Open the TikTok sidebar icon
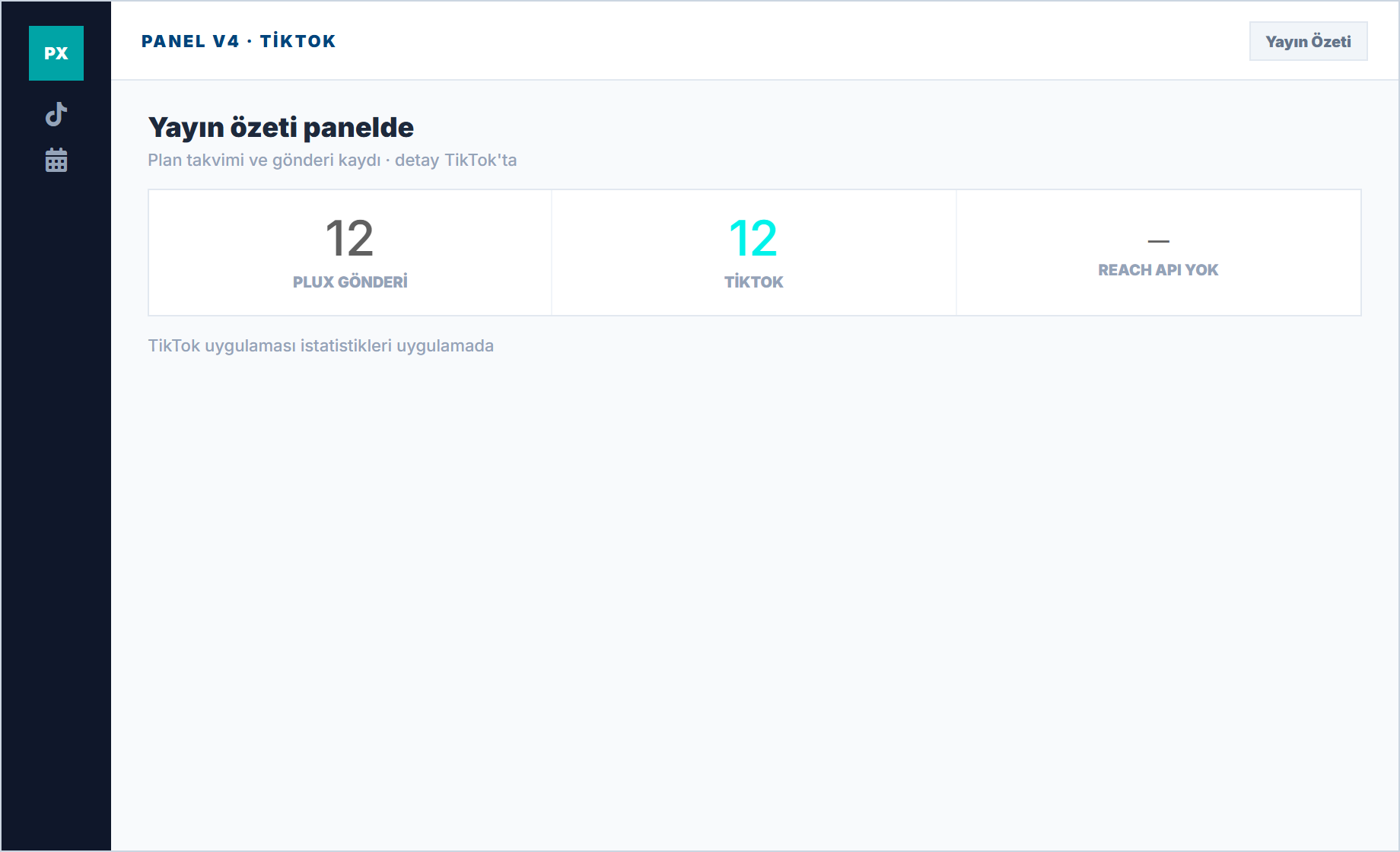 56,114
